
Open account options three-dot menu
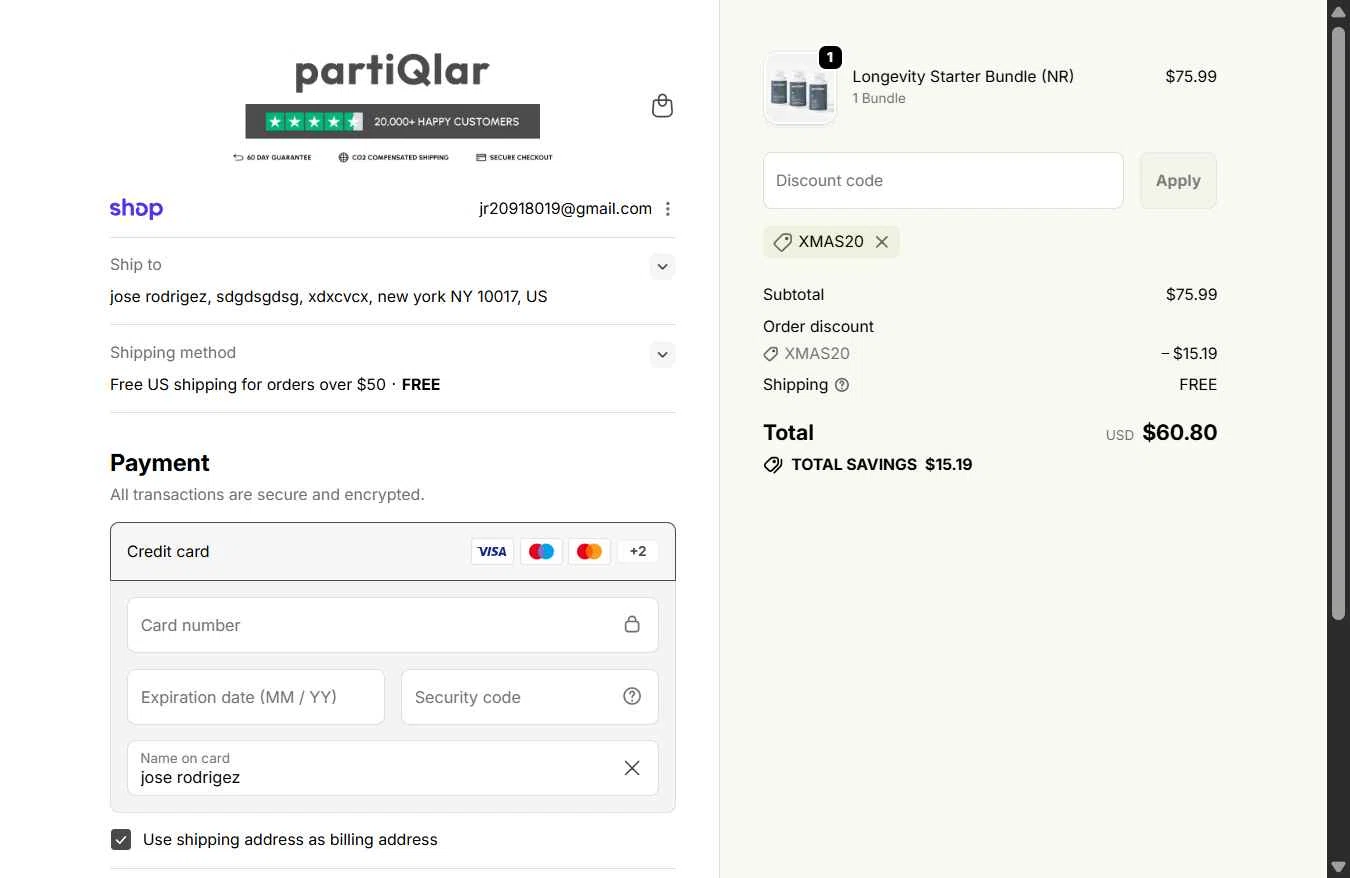pos(668,209)
